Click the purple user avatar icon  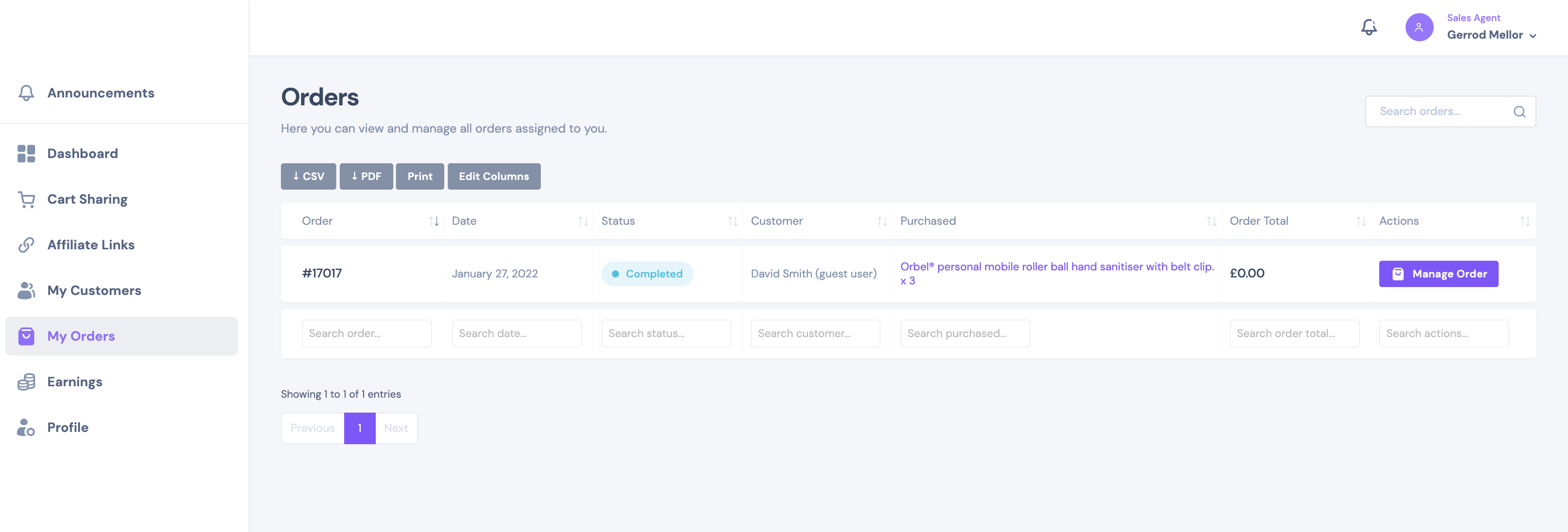point(1419,27)
